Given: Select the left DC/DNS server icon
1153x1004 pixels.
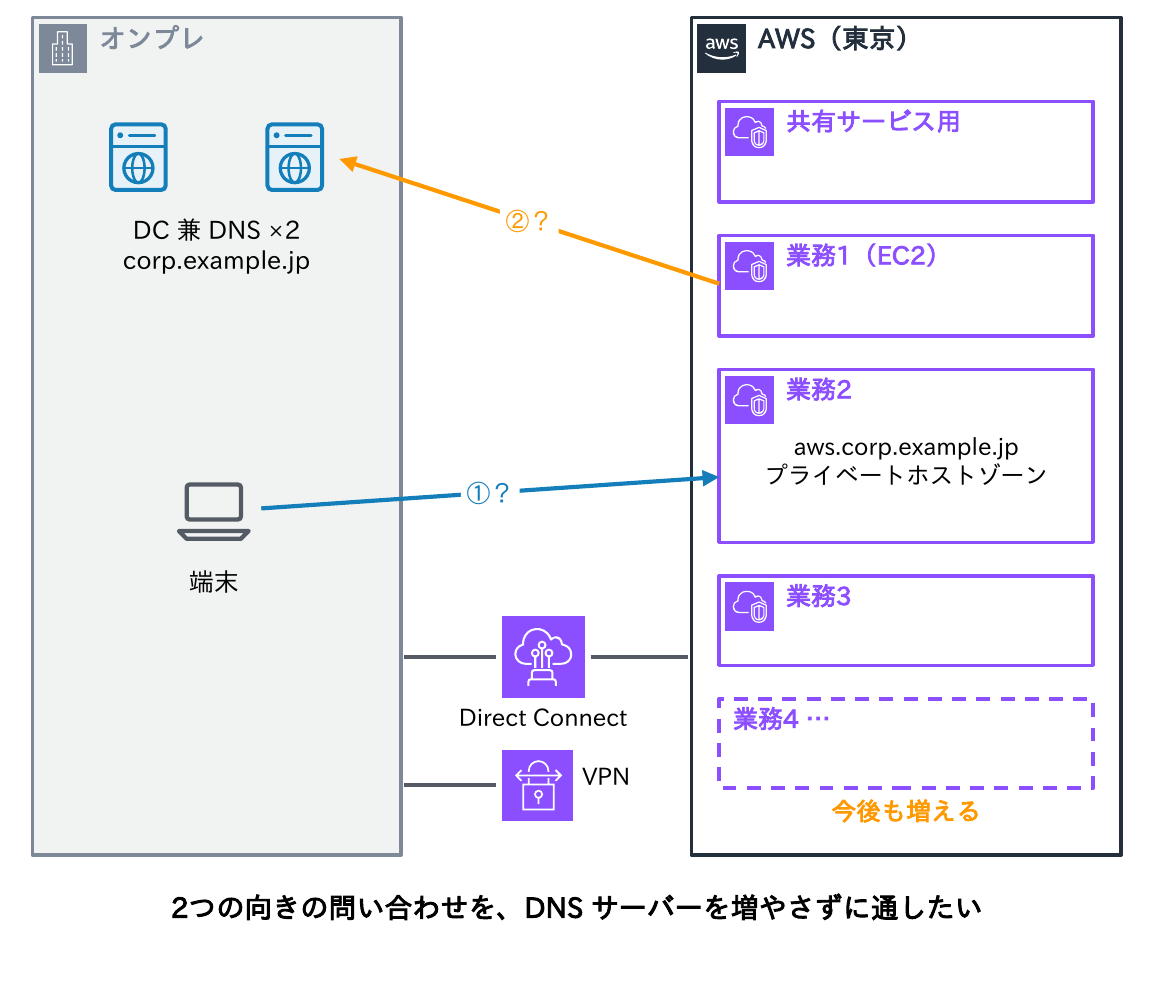Looking at the screenshot, I should coord(138,157).
